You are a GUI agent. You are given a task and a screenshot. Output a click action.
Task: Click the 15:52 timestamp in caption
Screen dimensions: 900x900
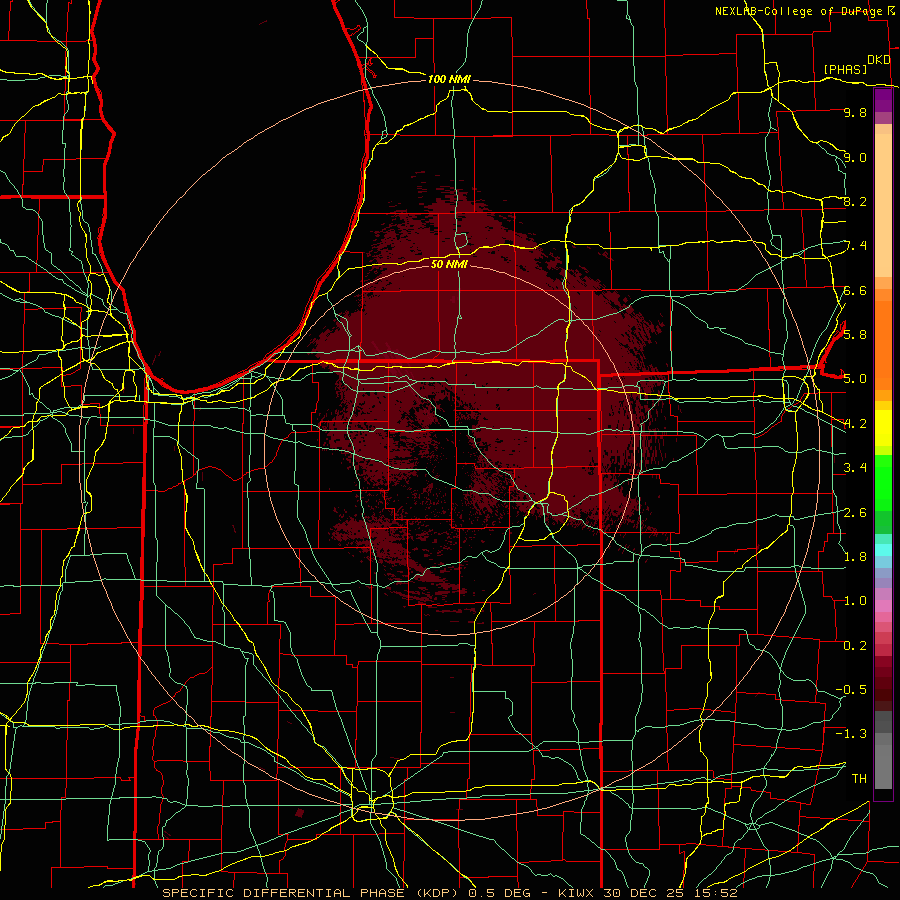point(715,893)
